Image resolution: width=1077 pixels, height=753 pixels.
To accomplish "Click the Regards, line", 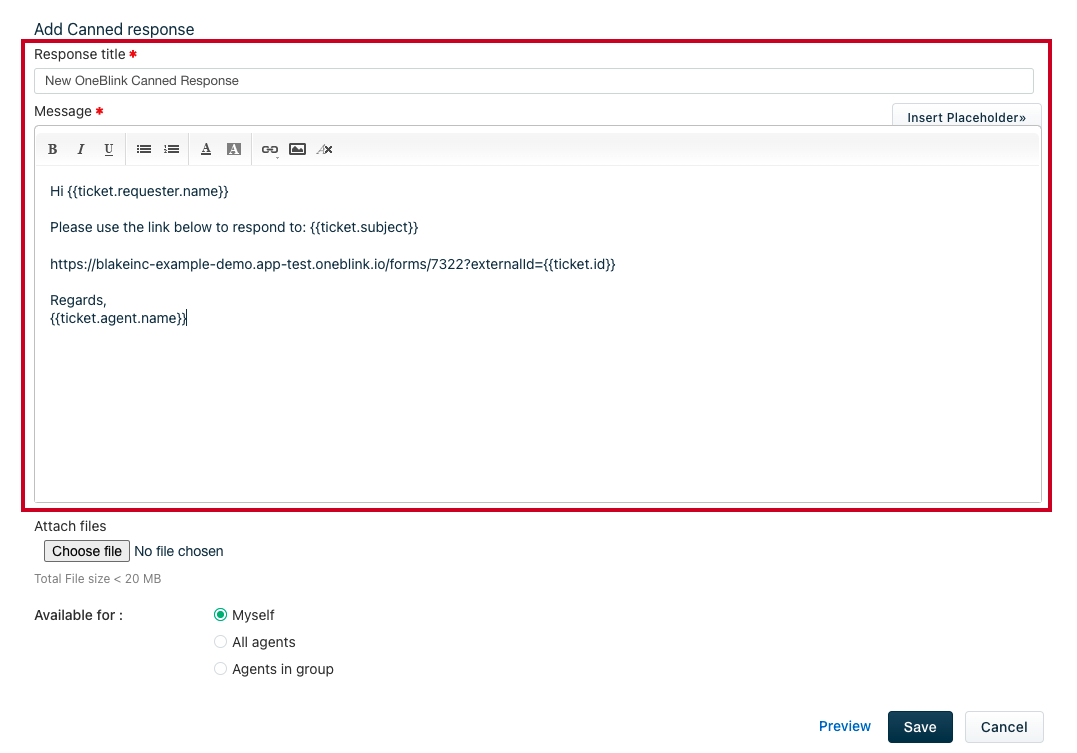I will click(x=78, y=300).
